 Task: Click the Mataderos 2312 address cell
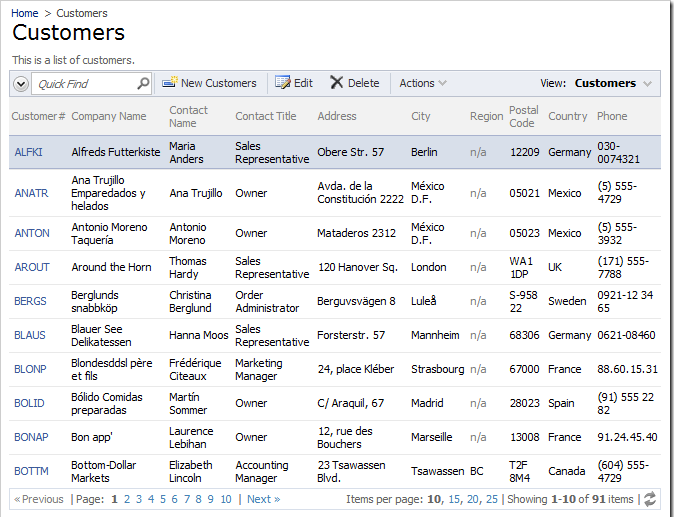click(x=356, y=233)
